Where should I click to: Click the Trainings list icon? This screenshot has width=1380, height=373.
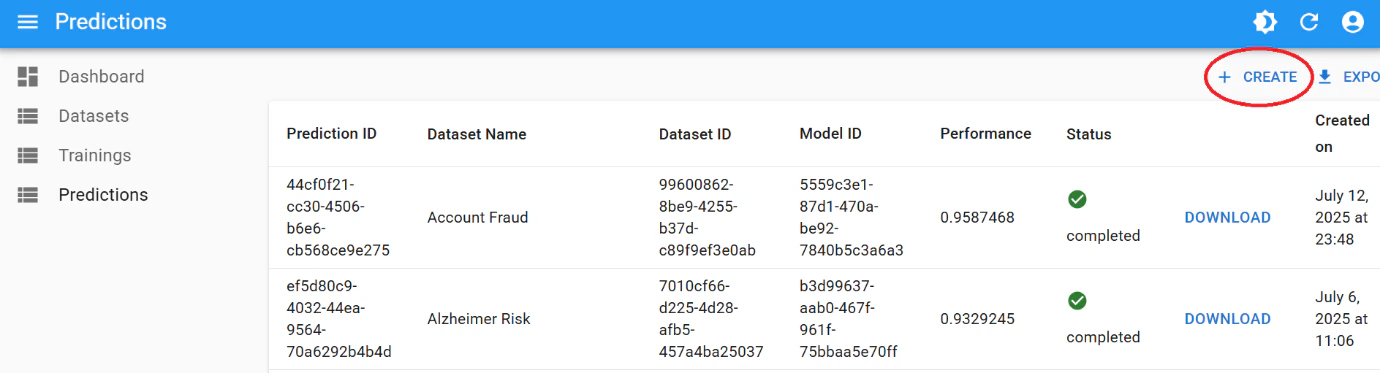point(28,155)
